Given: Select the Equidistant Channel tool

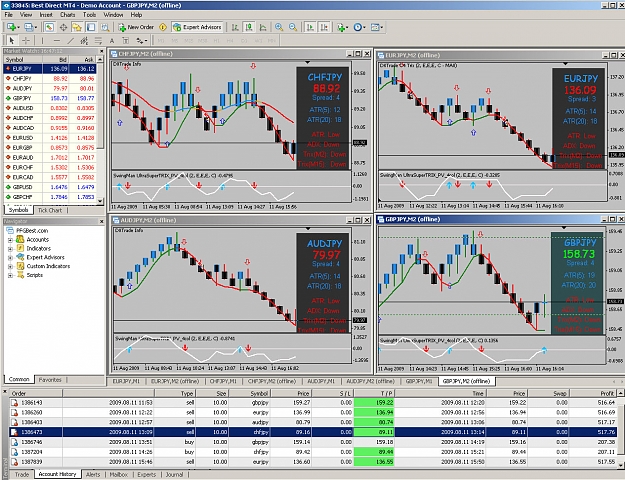Looking at the screenshot, I should point(84,40).
